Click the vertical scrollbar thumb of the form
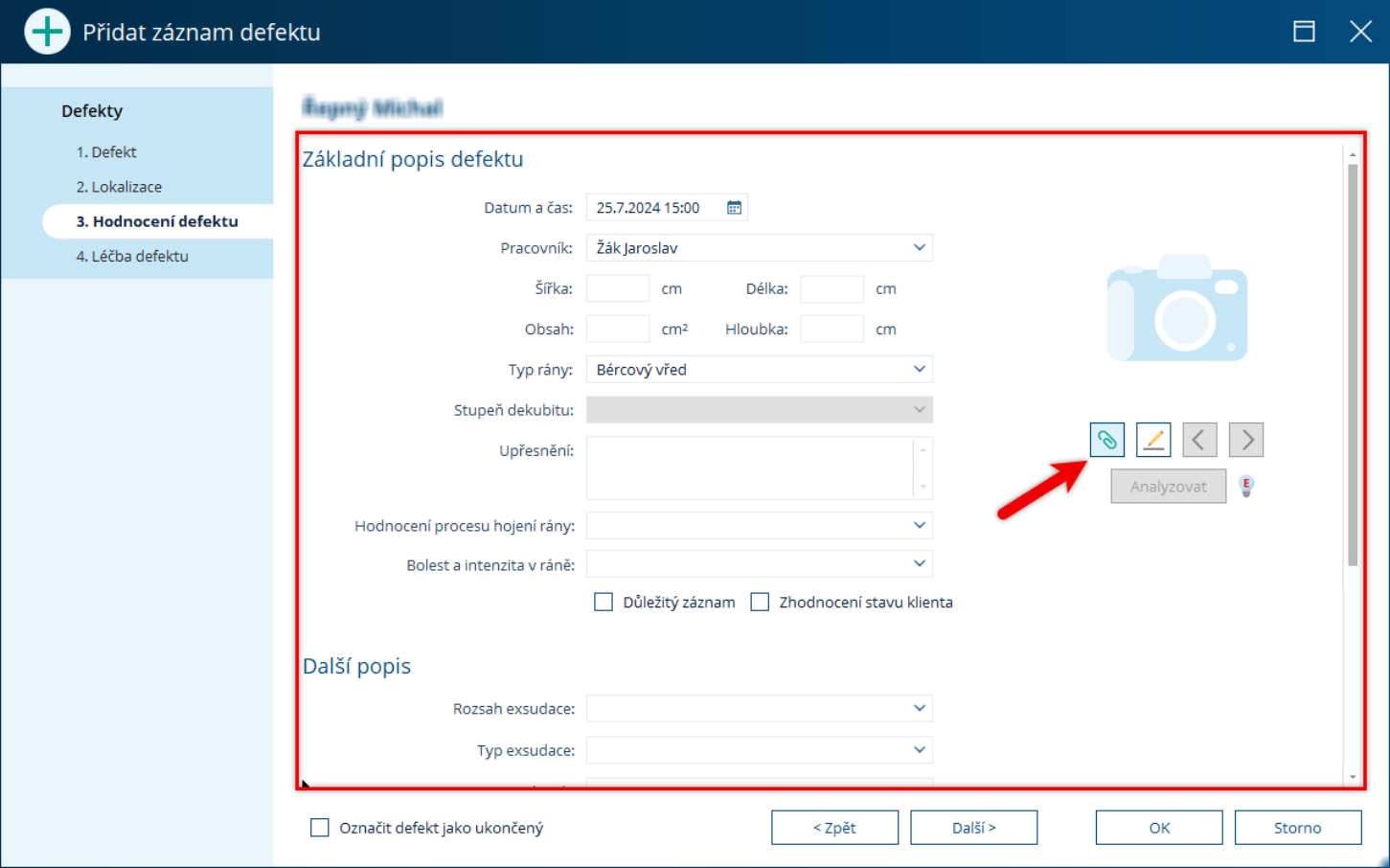Screen dimensions: 1390x868 coord(1353,364)
